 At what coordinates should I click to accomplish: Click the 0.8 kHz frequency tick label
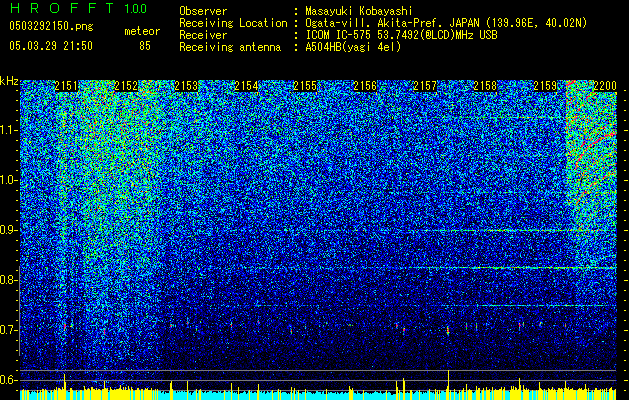[x=9, y=280]
